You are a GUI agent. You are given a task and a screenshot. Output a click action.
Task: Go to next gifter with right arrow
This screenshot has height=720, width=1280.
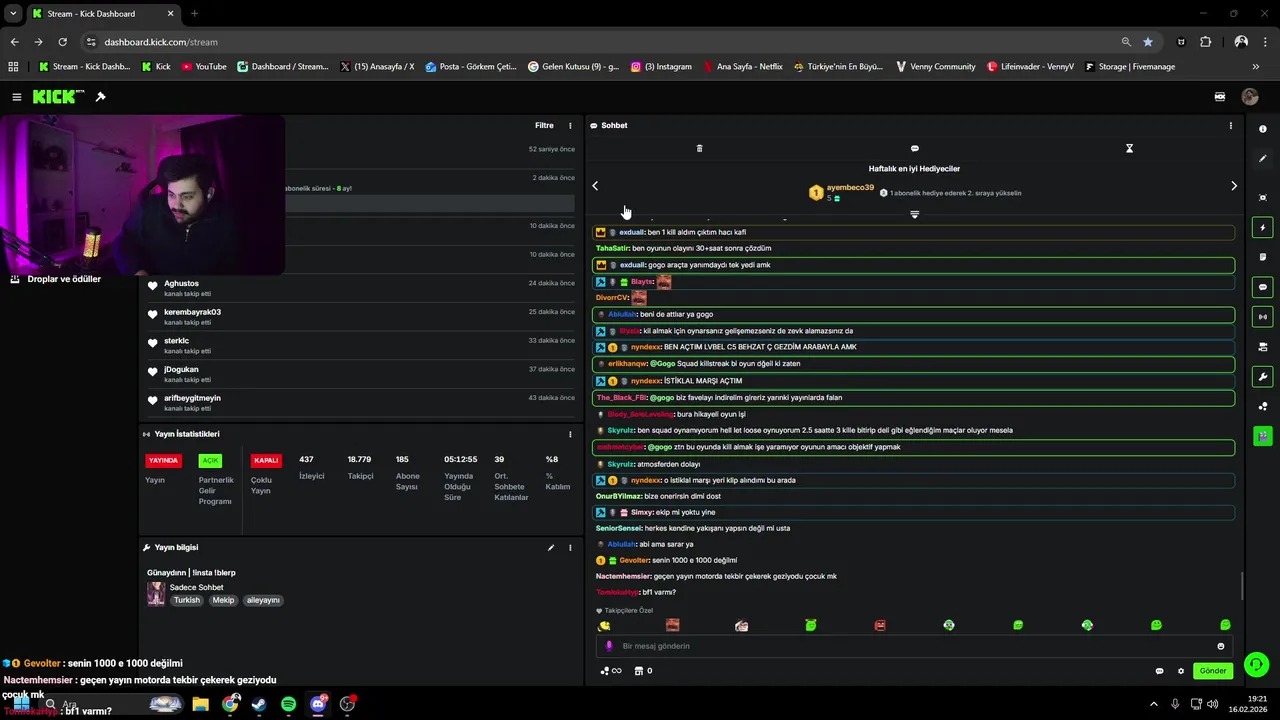pyautogui.click(x=1233, y=186)
